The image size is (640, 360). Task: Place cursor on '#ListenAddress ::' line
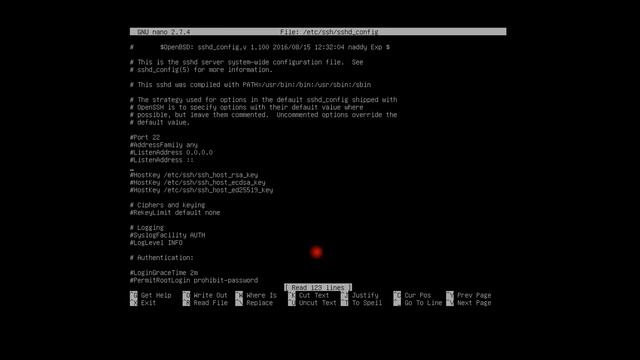click(162, 160)
